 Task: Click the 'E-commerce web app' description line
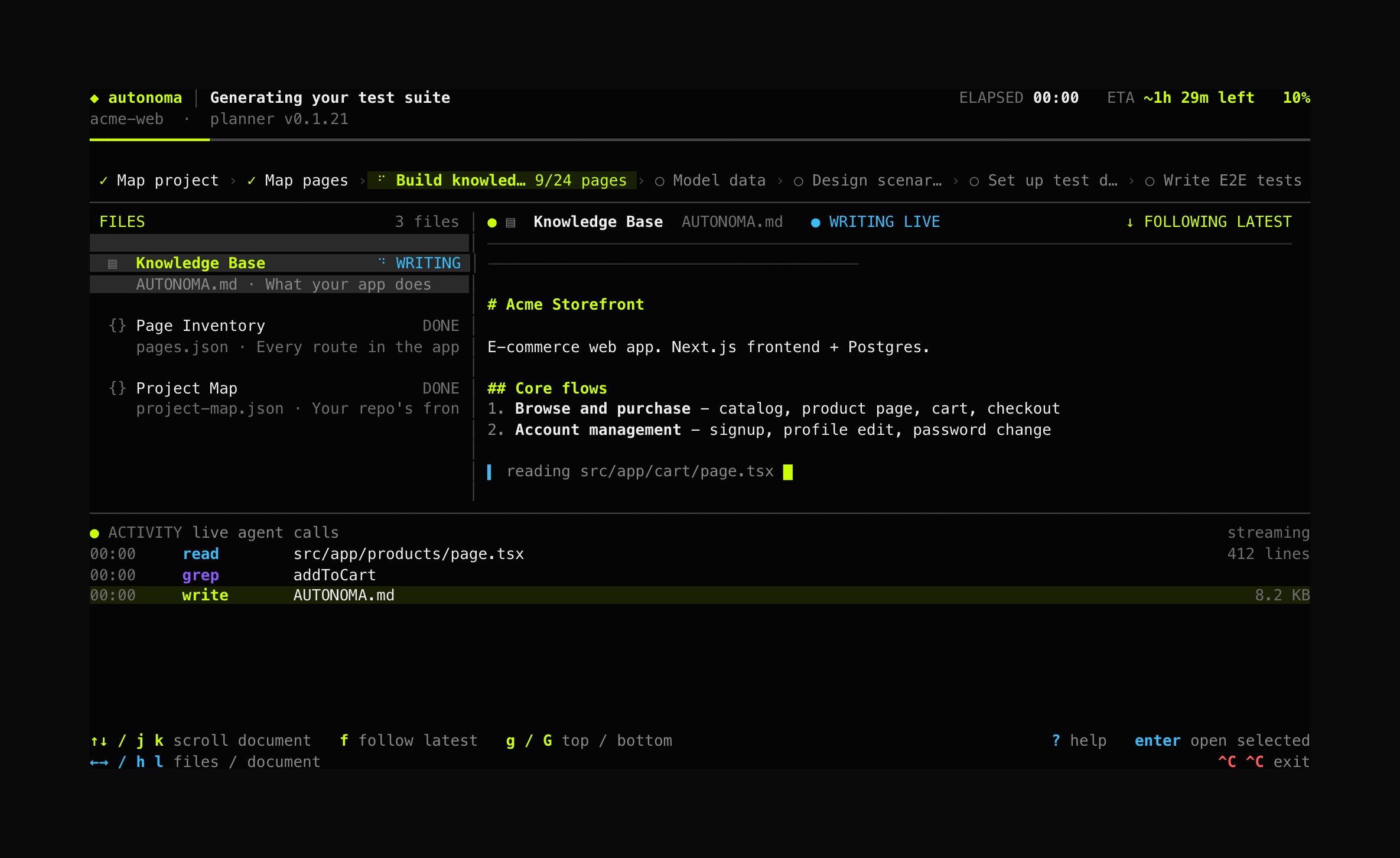(x=709, y=347)
